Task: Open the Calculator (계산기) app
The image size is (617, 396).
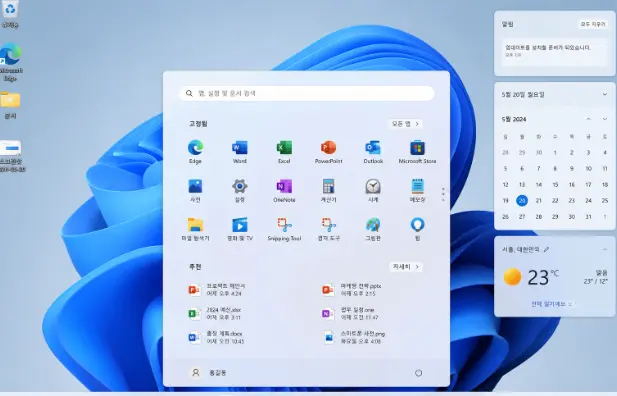Action: (329, 191)
